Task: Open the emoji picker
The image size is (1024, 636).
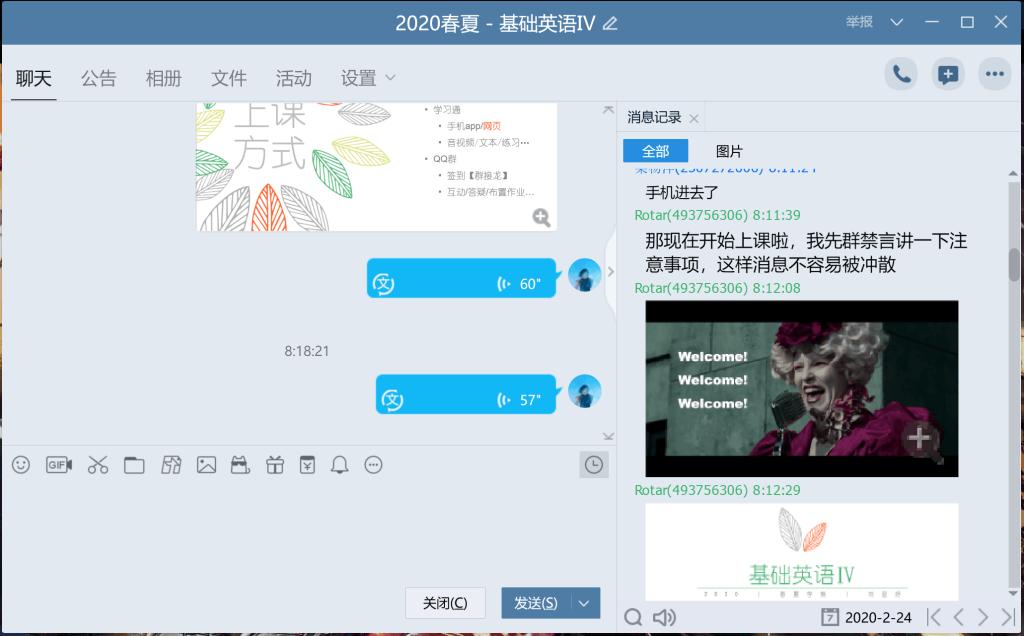Action: 21,465
